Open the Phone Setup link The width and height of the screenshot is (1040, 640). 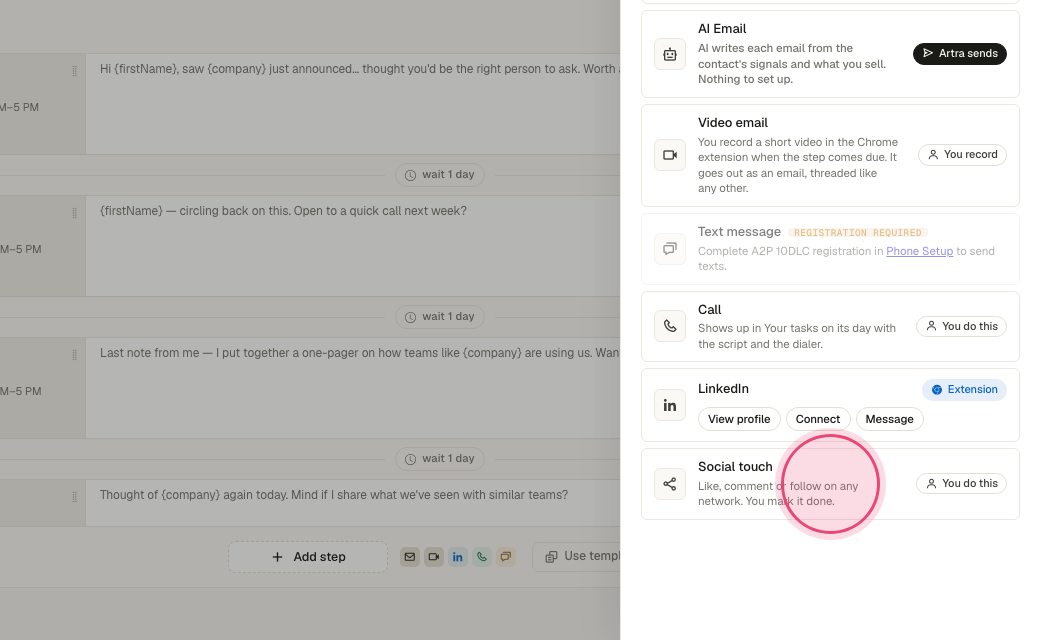[x=919, y=251]
